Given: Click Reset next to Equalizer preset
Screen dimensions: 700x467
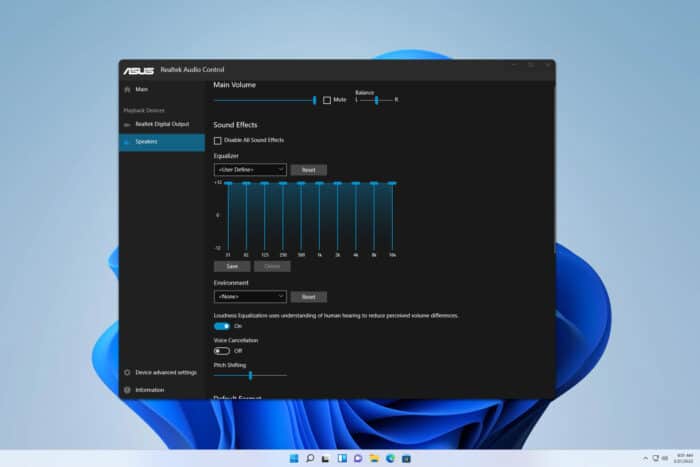Looking at the screenshot, I should [x=308, y=170].
